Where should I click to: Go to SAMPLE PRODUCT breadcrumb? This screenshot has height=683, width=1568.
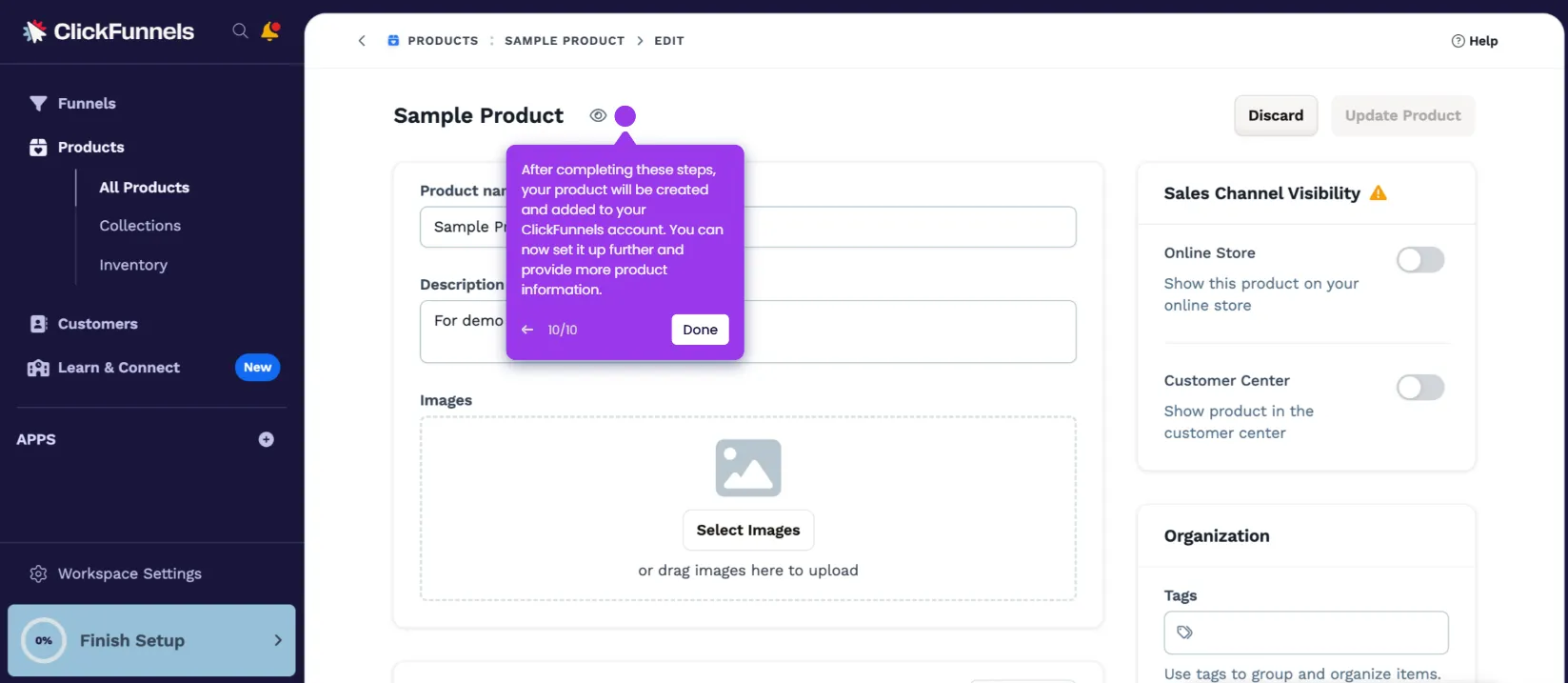[x=565, y=41]
